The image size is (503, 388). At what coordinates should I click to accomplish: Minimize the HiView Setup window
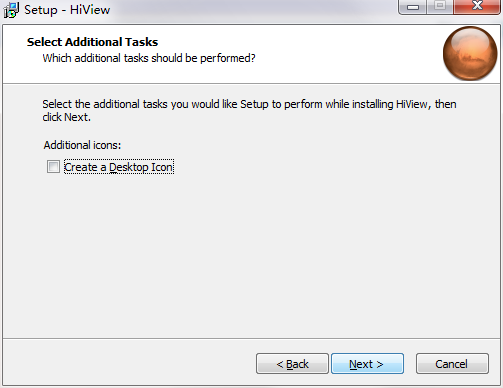(413, 7)
